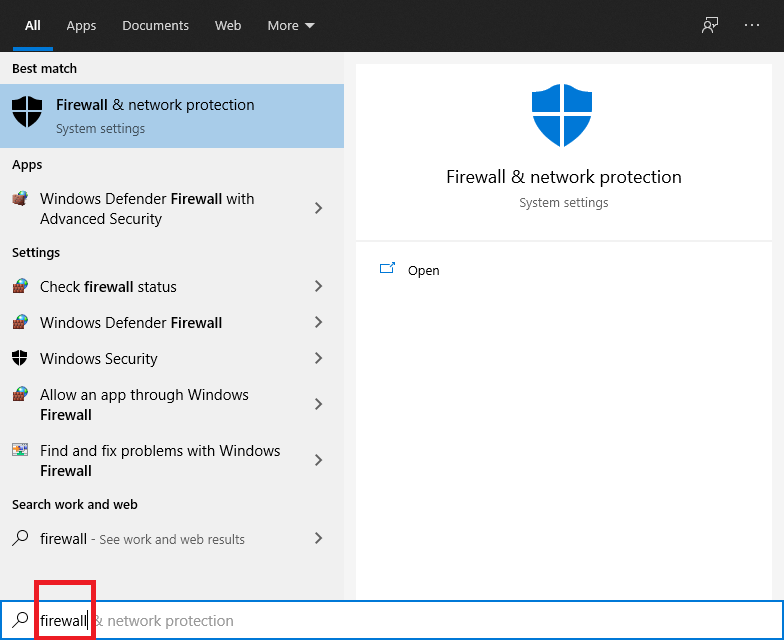Click the firewall search text box

pyautogui.click(x=400, y=620)
